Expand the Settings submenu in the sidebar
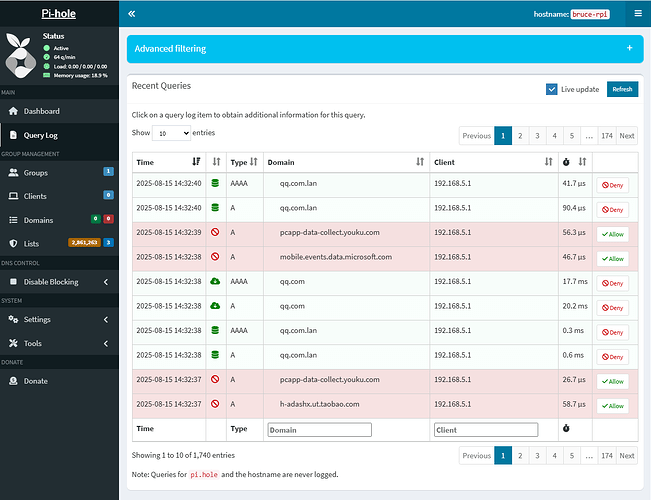The image size is (651, 500). tap(59, 320)
